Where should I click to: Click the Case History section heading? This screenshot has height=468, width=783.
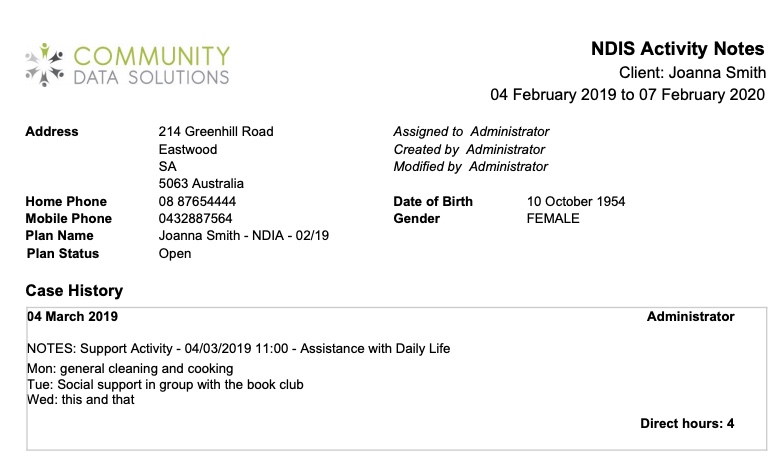tap(74, 290)
